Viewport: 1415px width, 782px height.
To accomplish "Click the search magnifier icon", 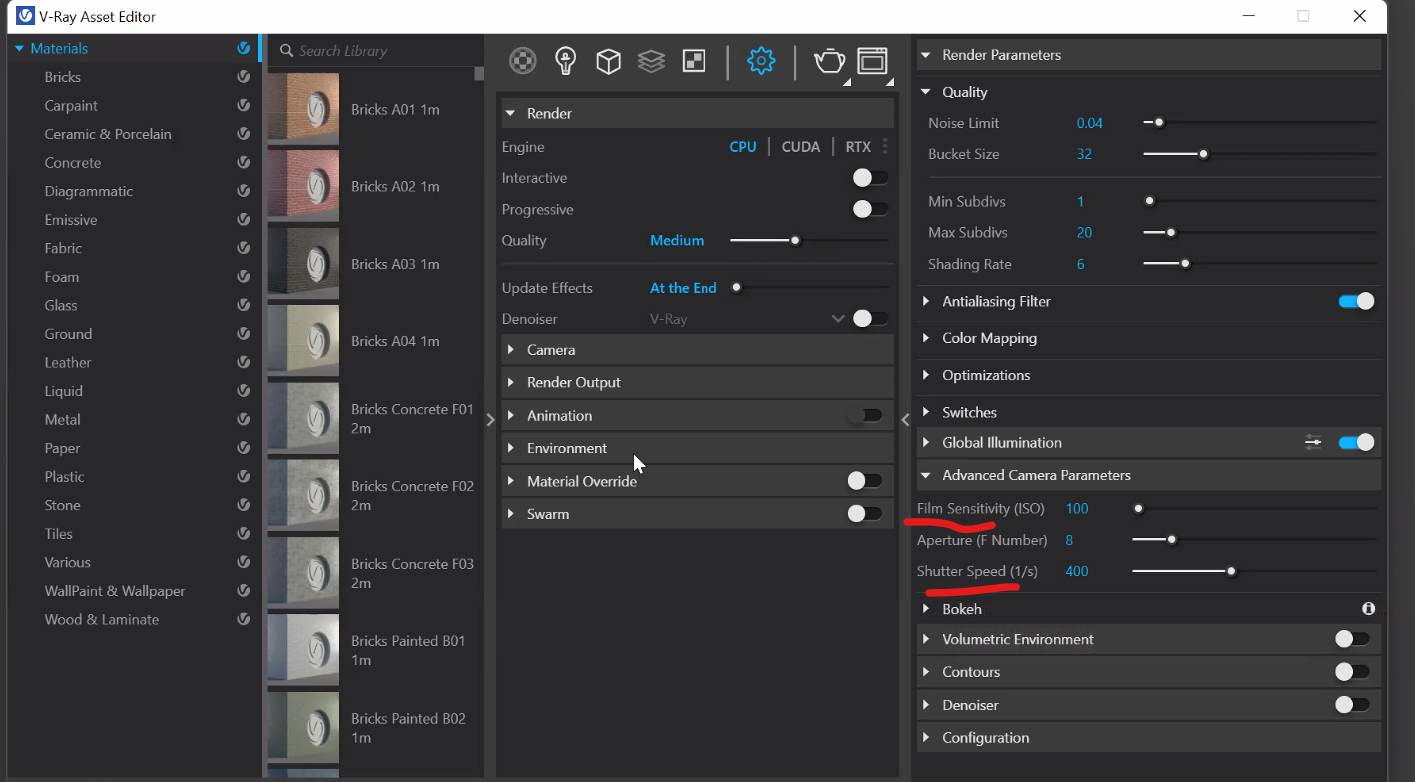I will 286,51.
